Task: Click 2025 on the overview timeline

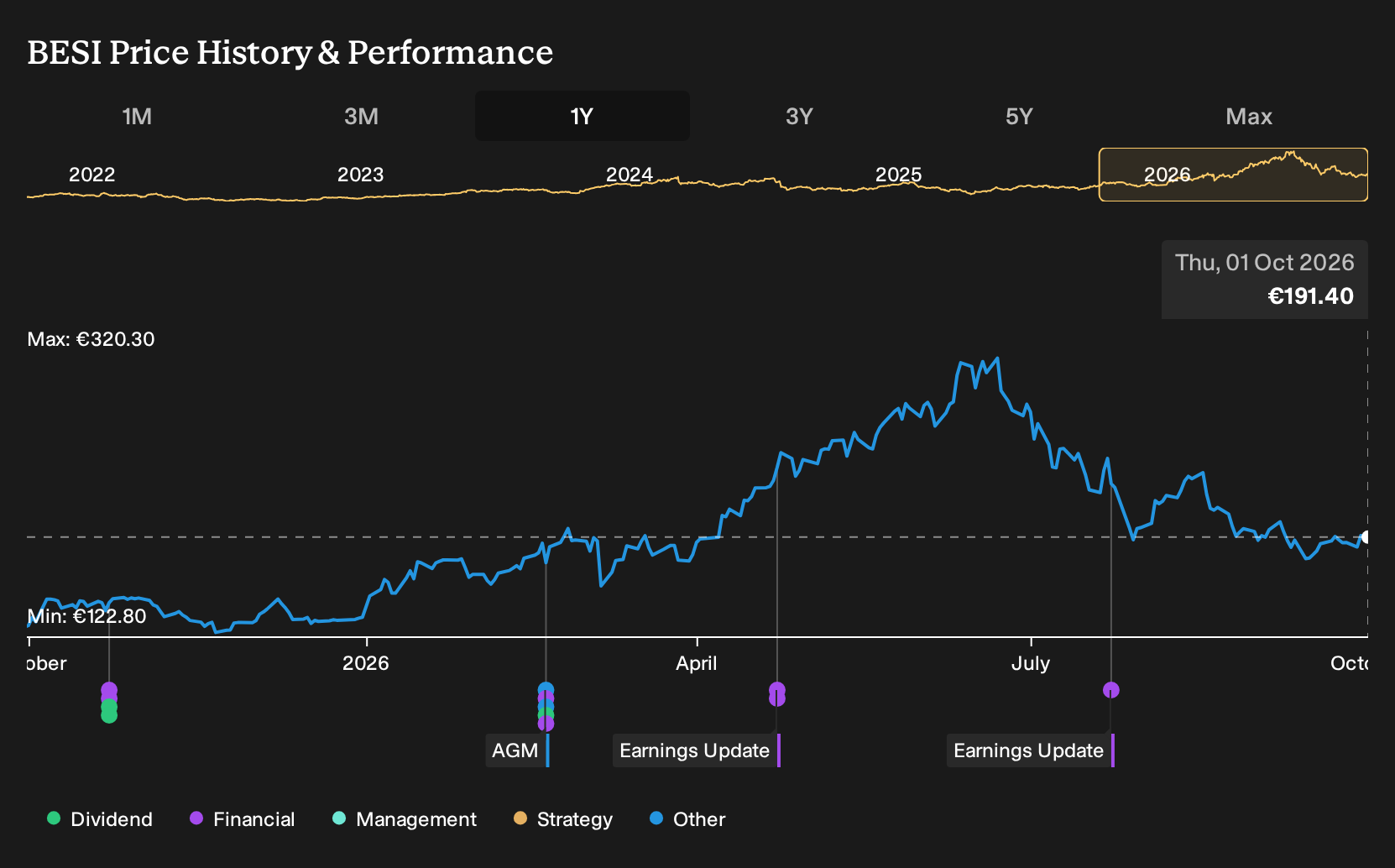Action: pyautogui.click(x=898, y=175)
